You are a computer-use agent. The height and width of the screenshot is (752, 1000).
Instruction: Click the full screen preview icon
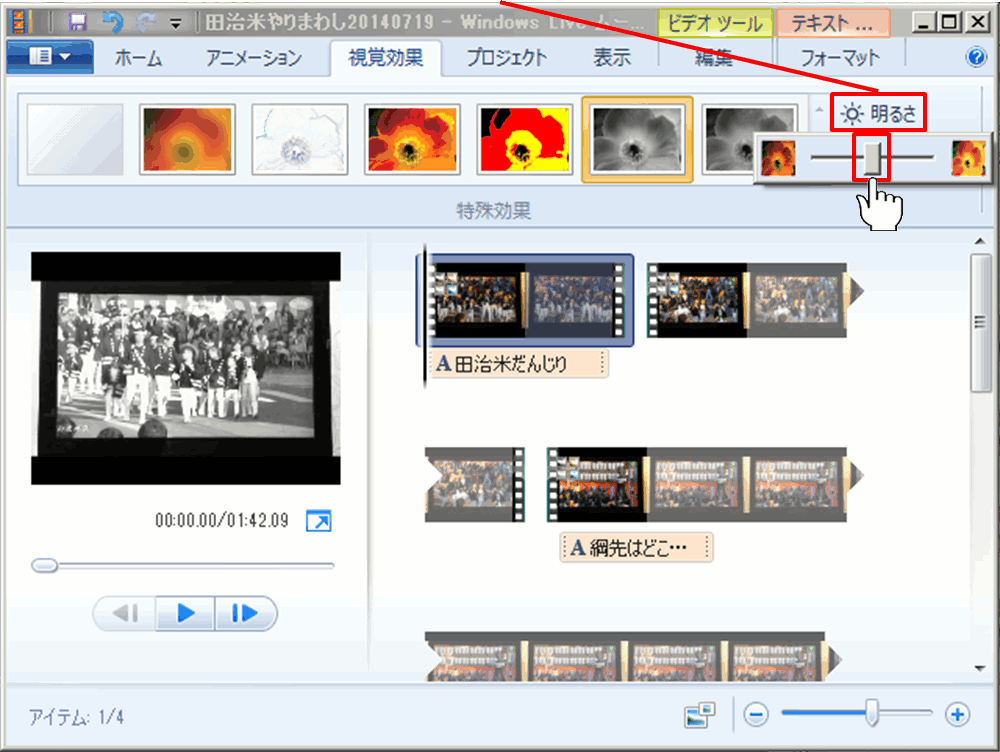pyautogui.click(x=318, y=521)
